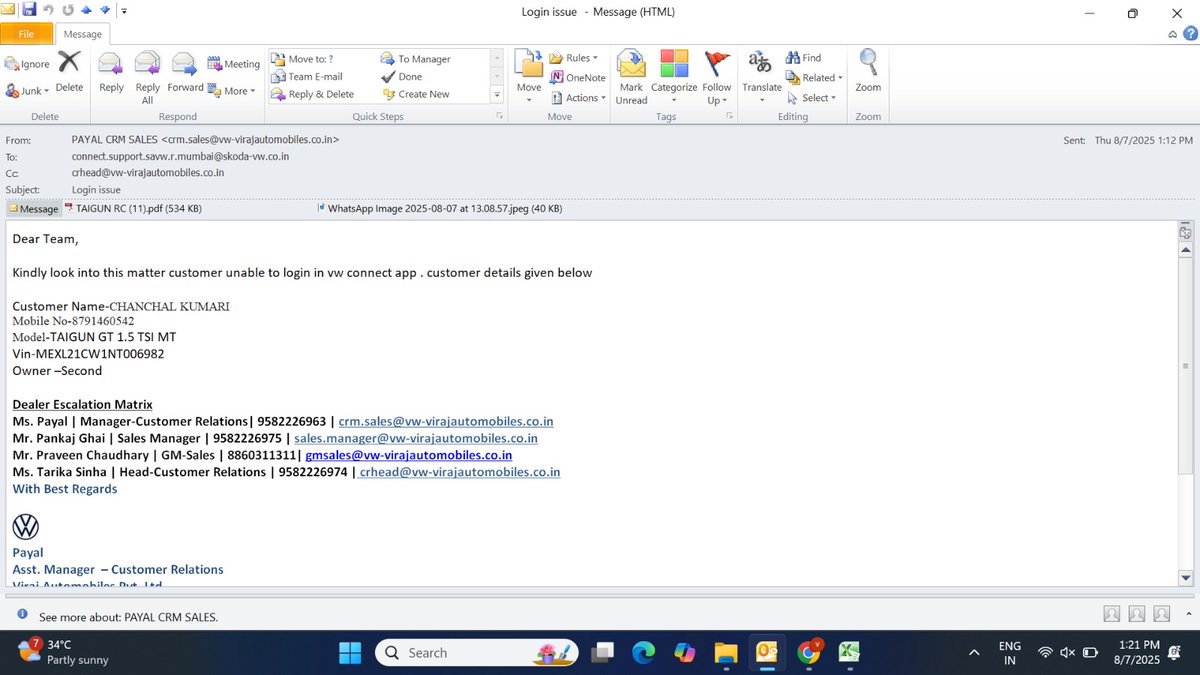
Task: Open the gmsales@vw-virajautomobiles.co.in link
Action: point(408,455)
